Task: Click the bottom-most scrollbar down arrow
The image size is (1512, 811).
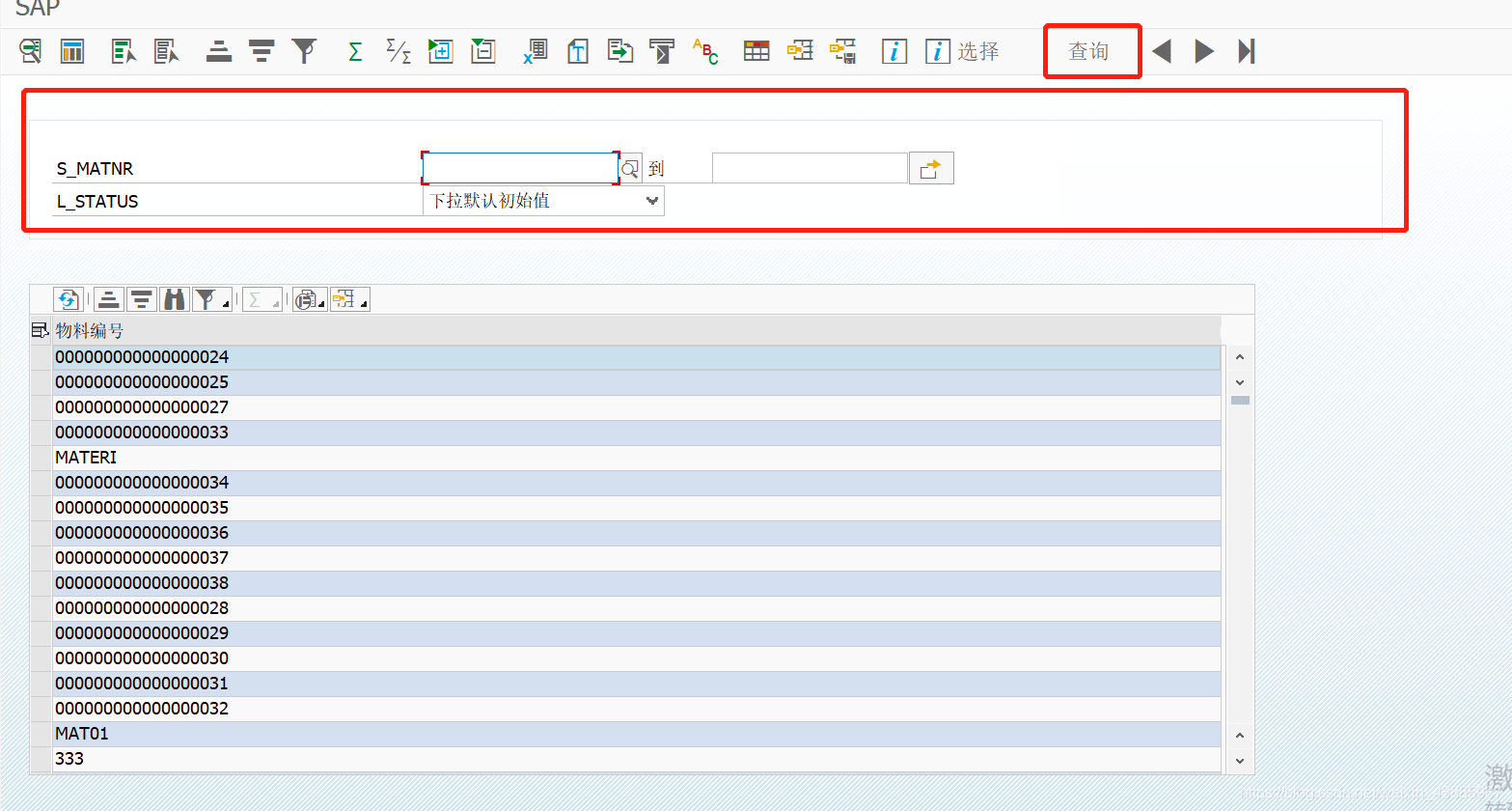Action: [1240, 761]
